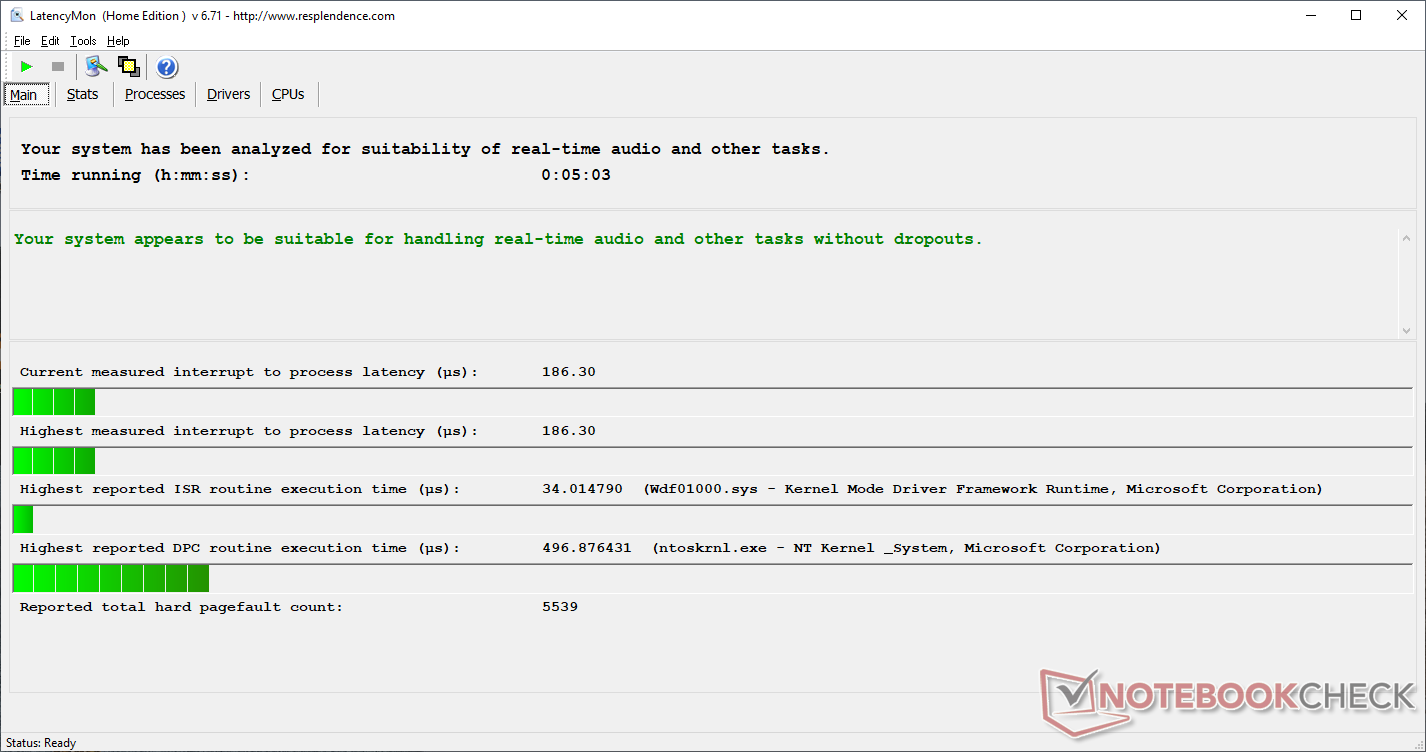
Task: Click the yellow windows toolbar icon
Action: (128, 67)
